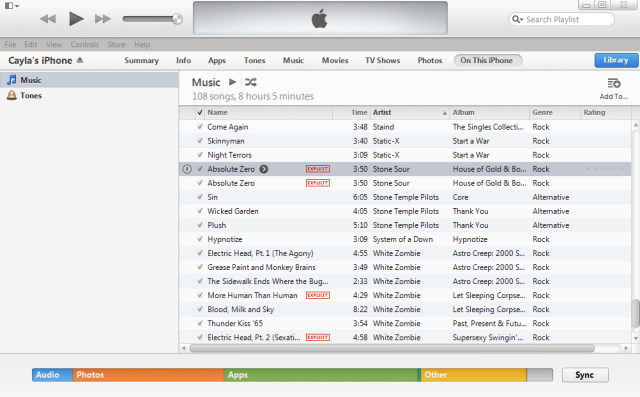Open the View menu
This screenshot has width=640, height=397.
54,44
